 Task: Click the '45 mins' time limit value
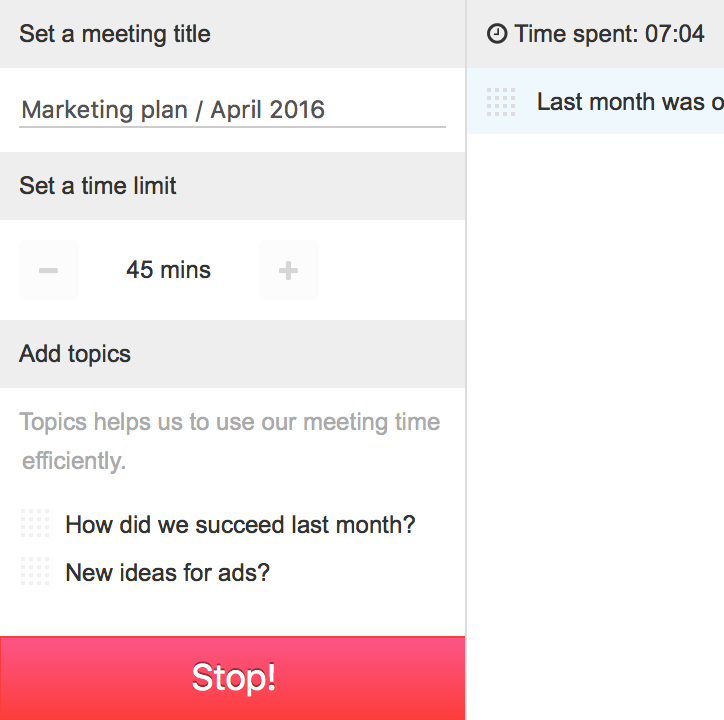click(169, 270)
